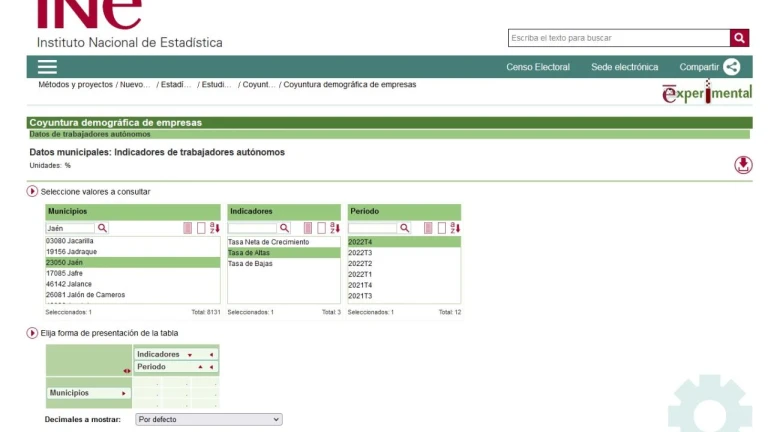Viewport: 768px width, 432px height.
Task: Click the site search text field
Action: [618, 38]
